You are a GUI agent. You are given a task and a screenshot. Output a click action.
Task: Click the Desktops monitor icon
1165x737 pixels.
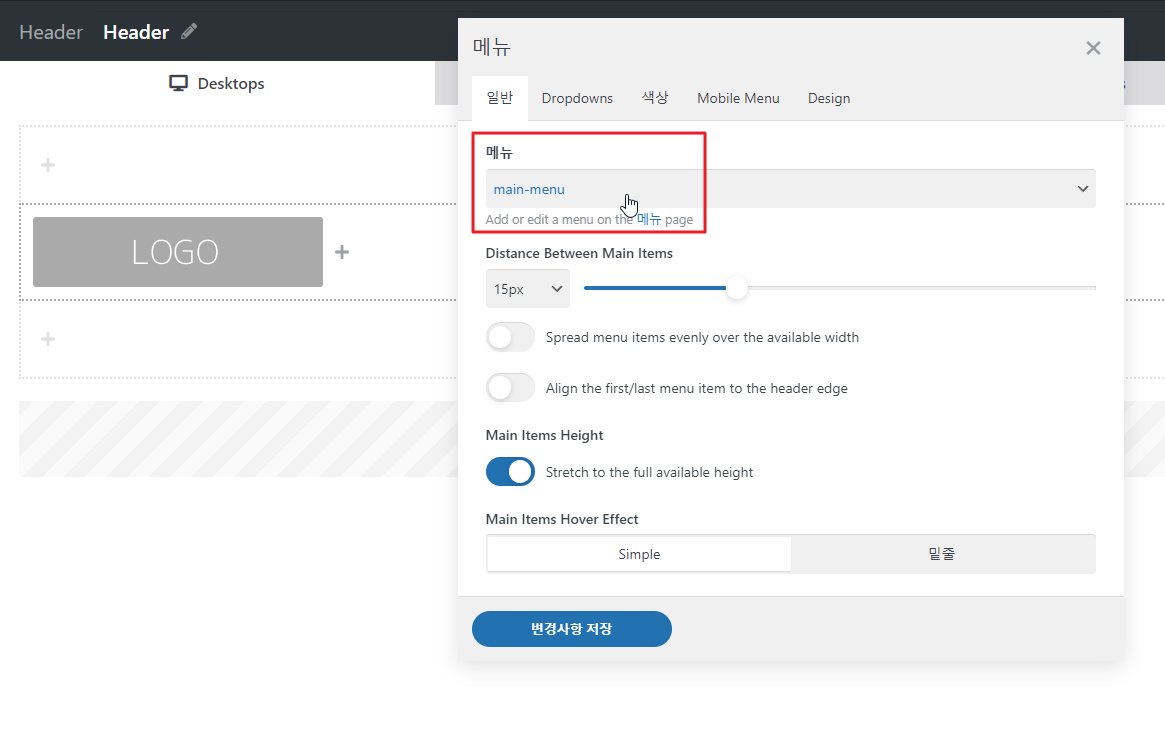click(x=178, y=83)
